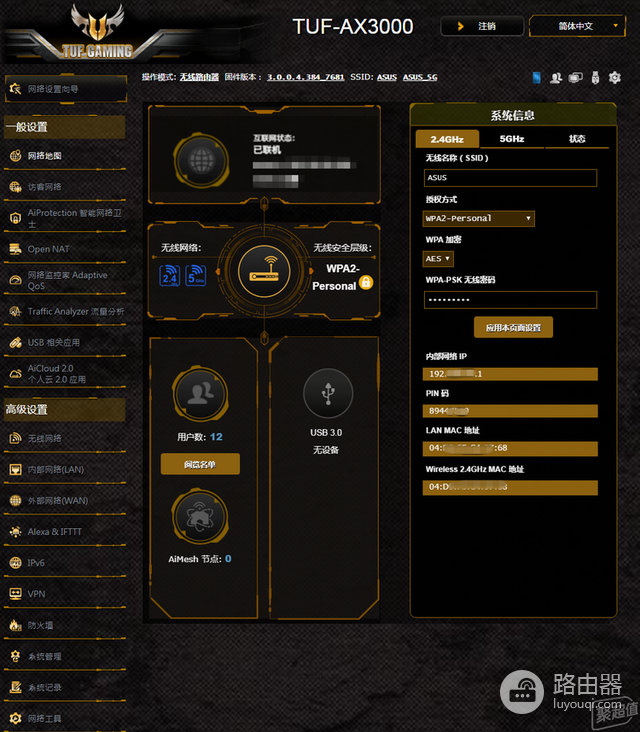Open the Open NAT sidebar item
The image size is (640, 732).
click(64, 249)
